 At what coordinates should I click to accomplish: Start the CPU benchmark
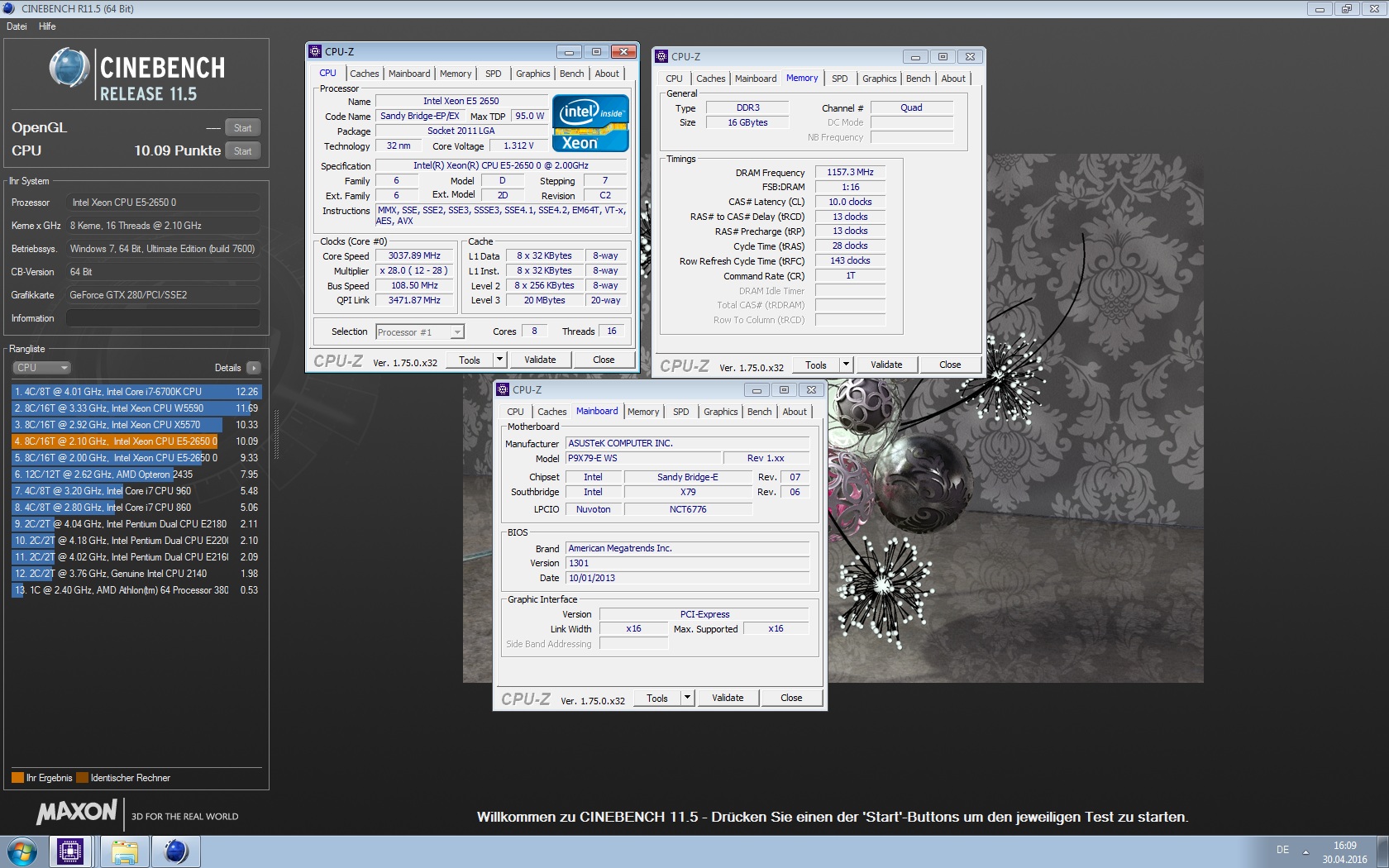[x=242, y=151]
